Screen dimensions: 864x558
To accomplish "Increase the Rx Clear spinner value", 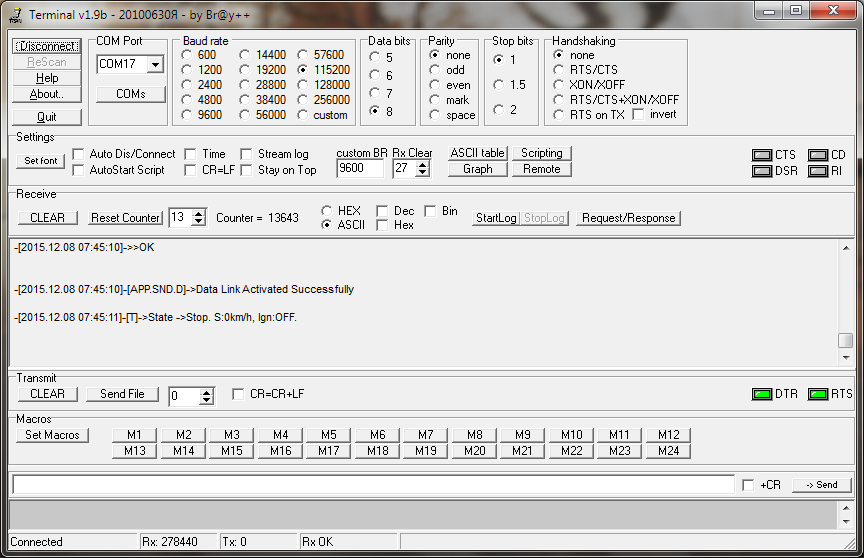I will [x=423, y=164].
